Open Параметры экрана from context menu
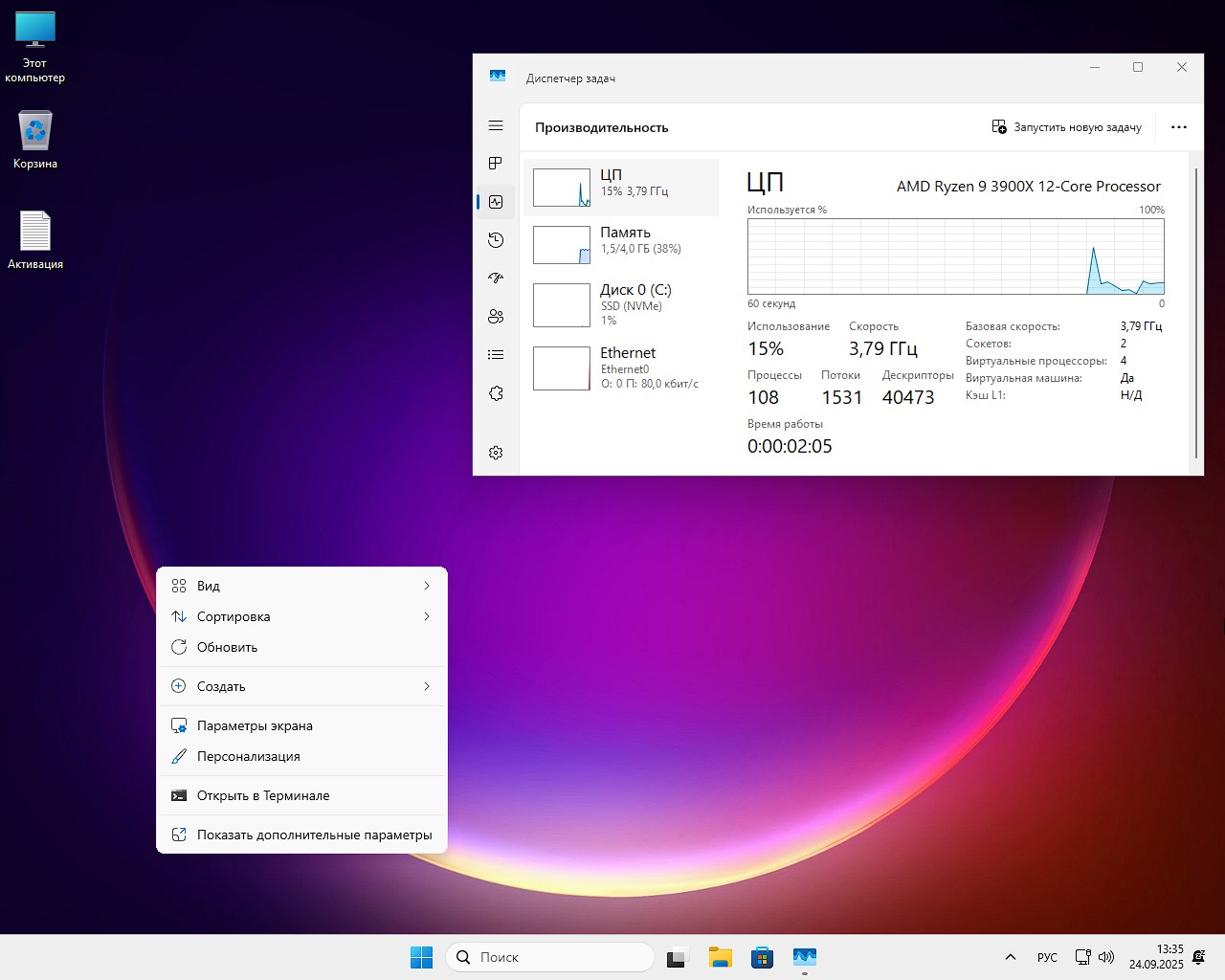This screenshot has height=980, width=1225. point(301,725)
